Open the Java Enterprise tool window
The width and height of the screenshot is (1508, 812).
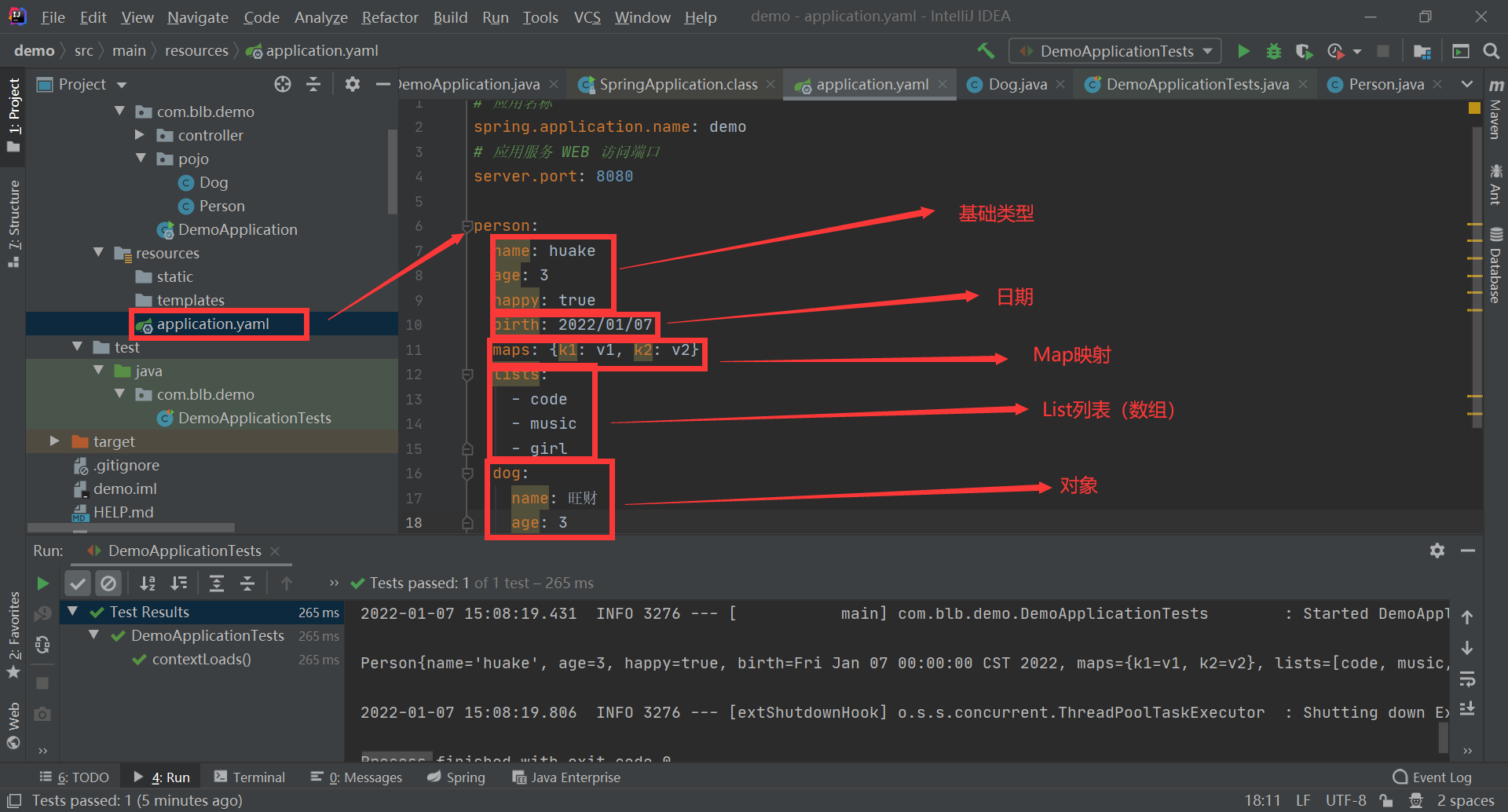[x=566, y=777]
